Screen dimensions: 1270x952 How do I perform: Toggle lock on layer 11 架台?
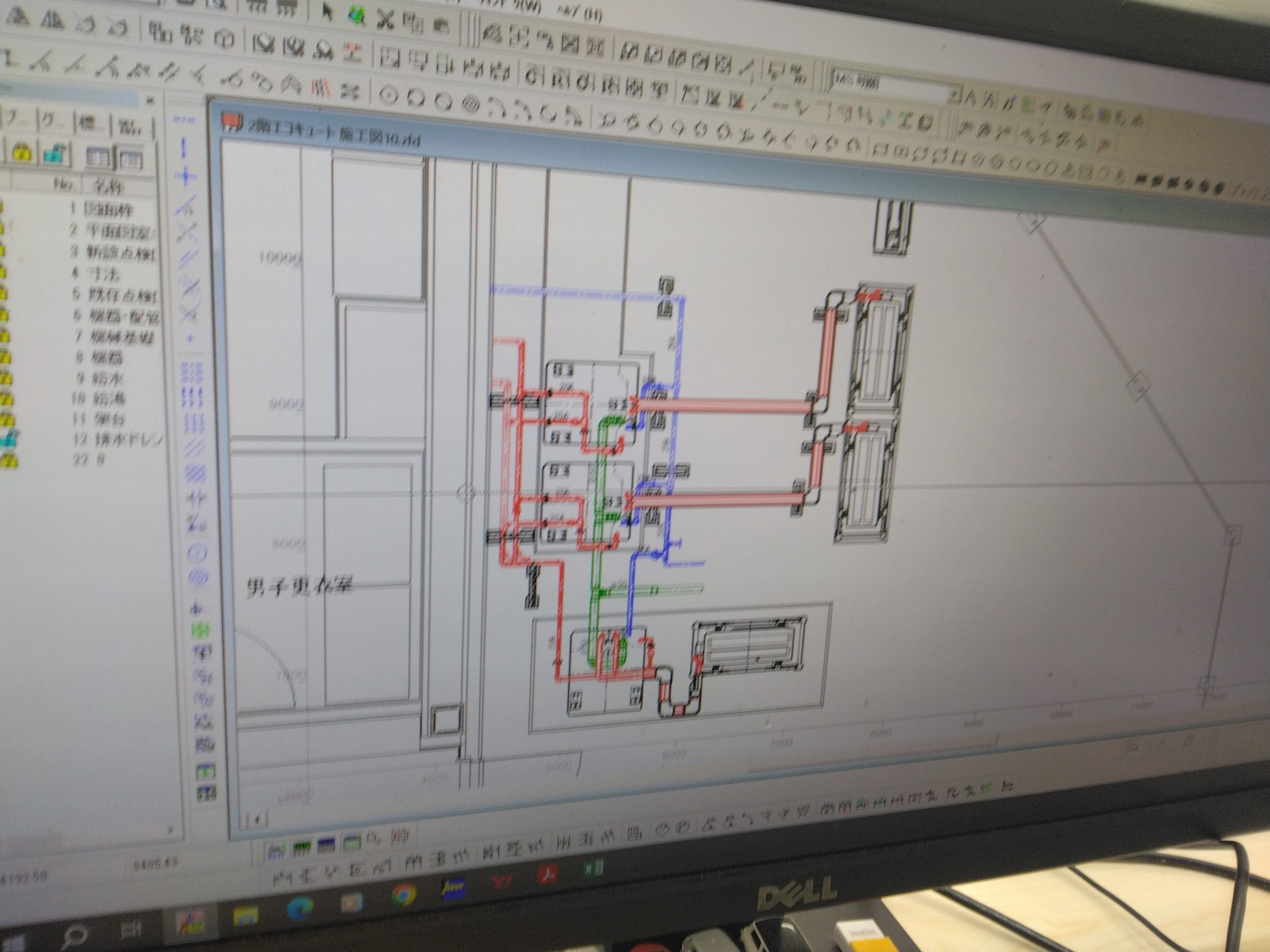tap(7, 418)
